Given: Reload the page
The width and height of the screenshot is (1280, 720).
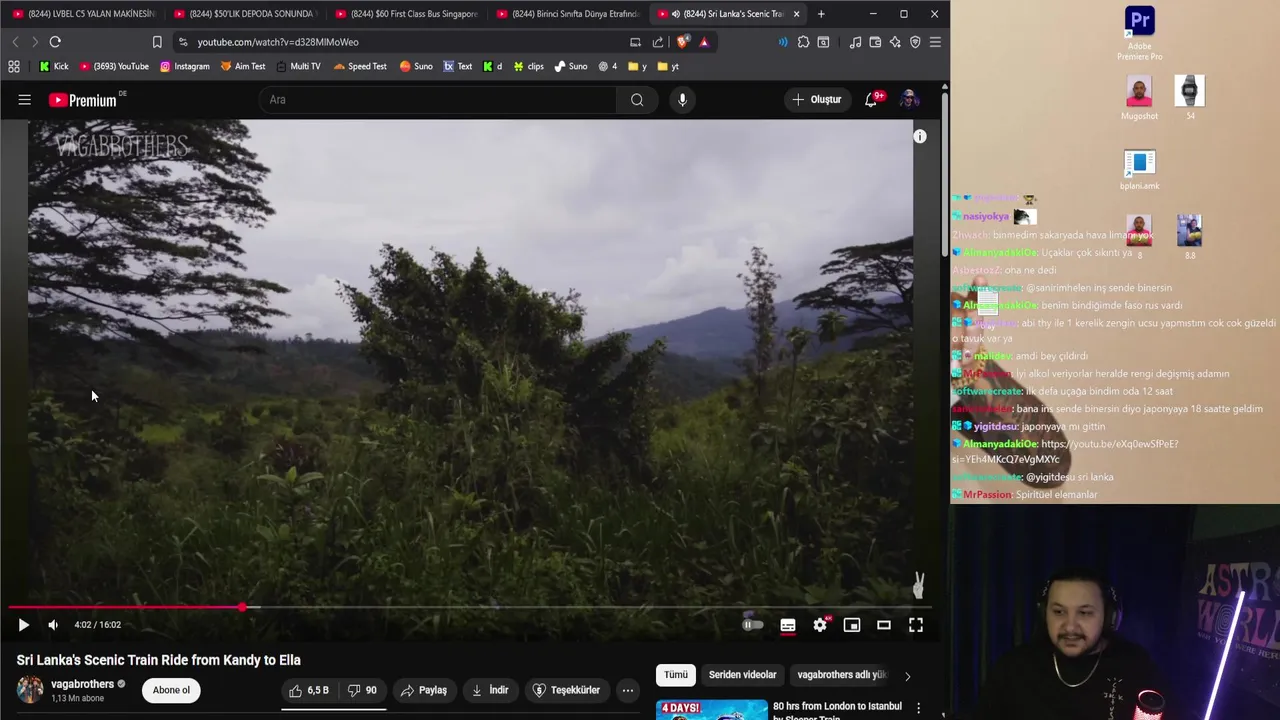Looking at the screenshot, I should [x=55, y=42].
